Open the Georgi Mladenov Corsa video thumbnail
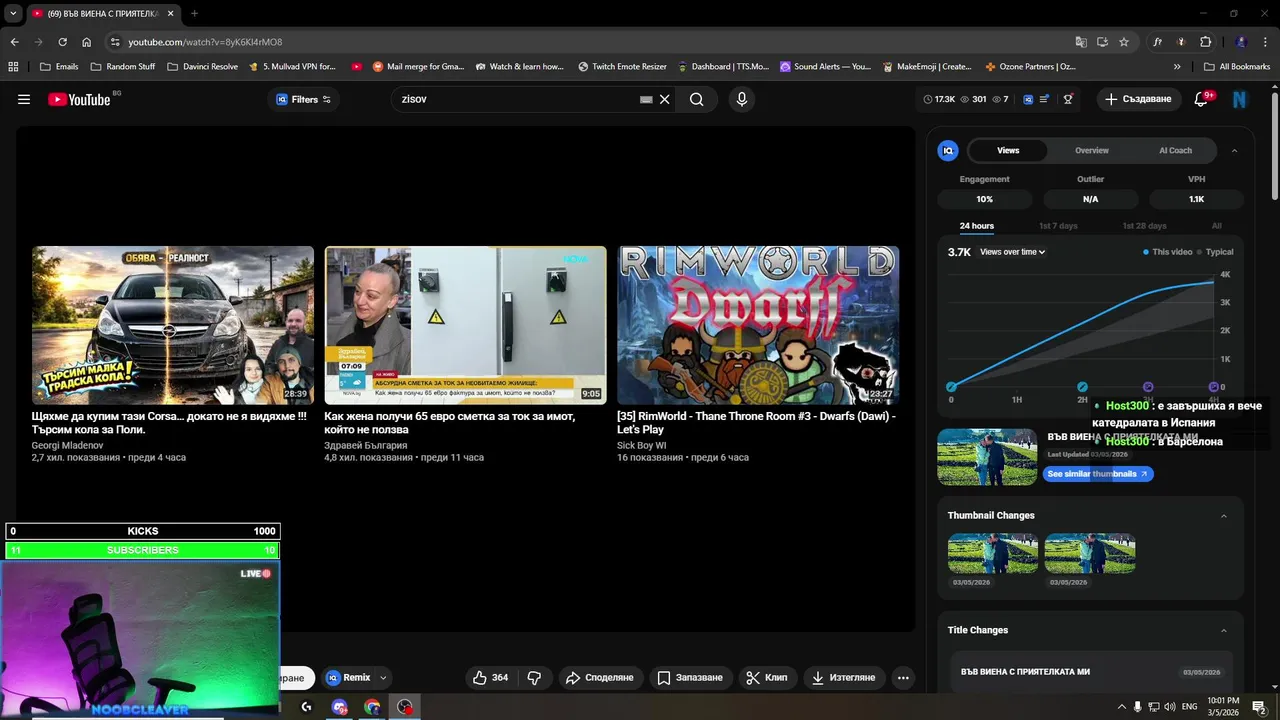 pos(173,325)
